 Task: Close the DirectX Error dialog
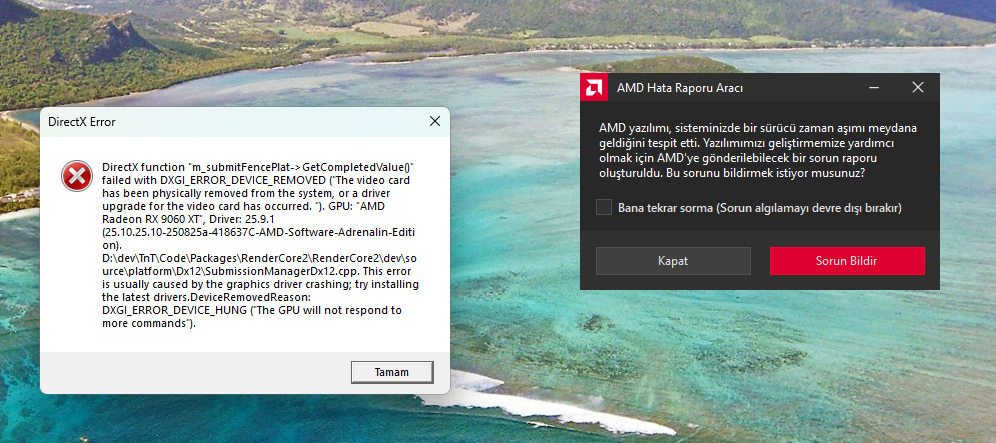[434, 121]
